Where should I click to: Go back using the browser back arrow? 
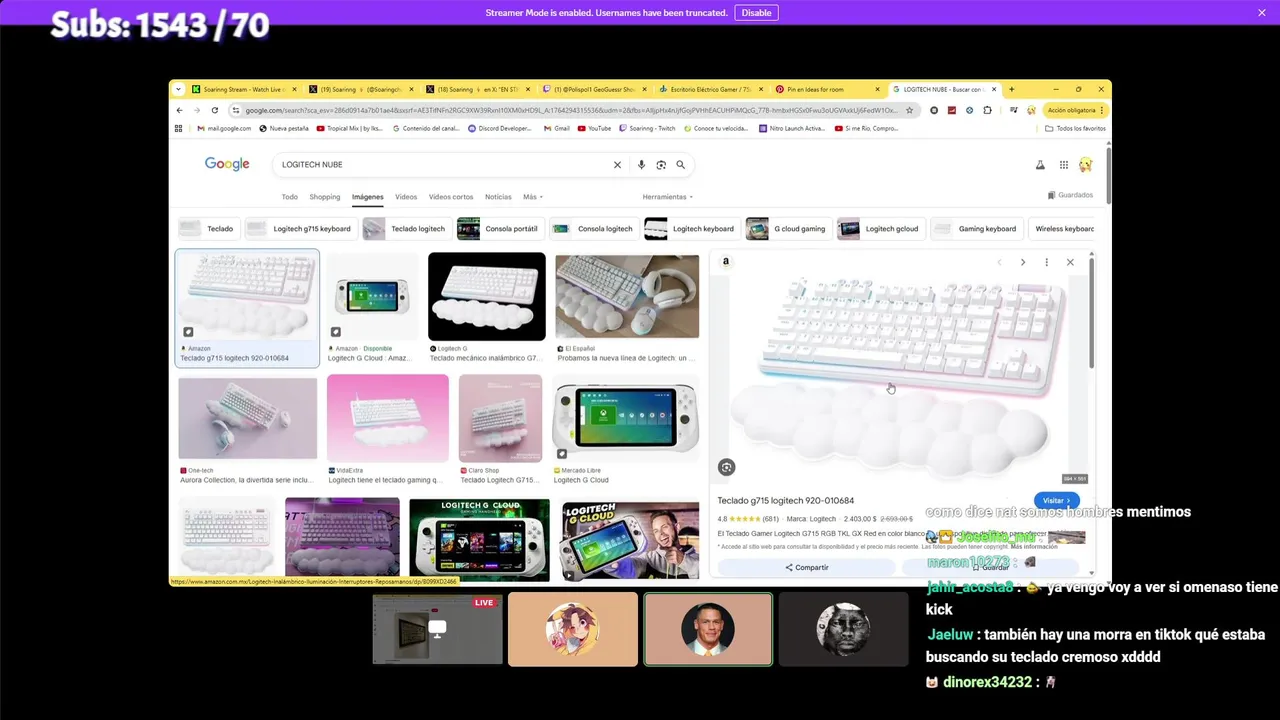pos(179,110)
